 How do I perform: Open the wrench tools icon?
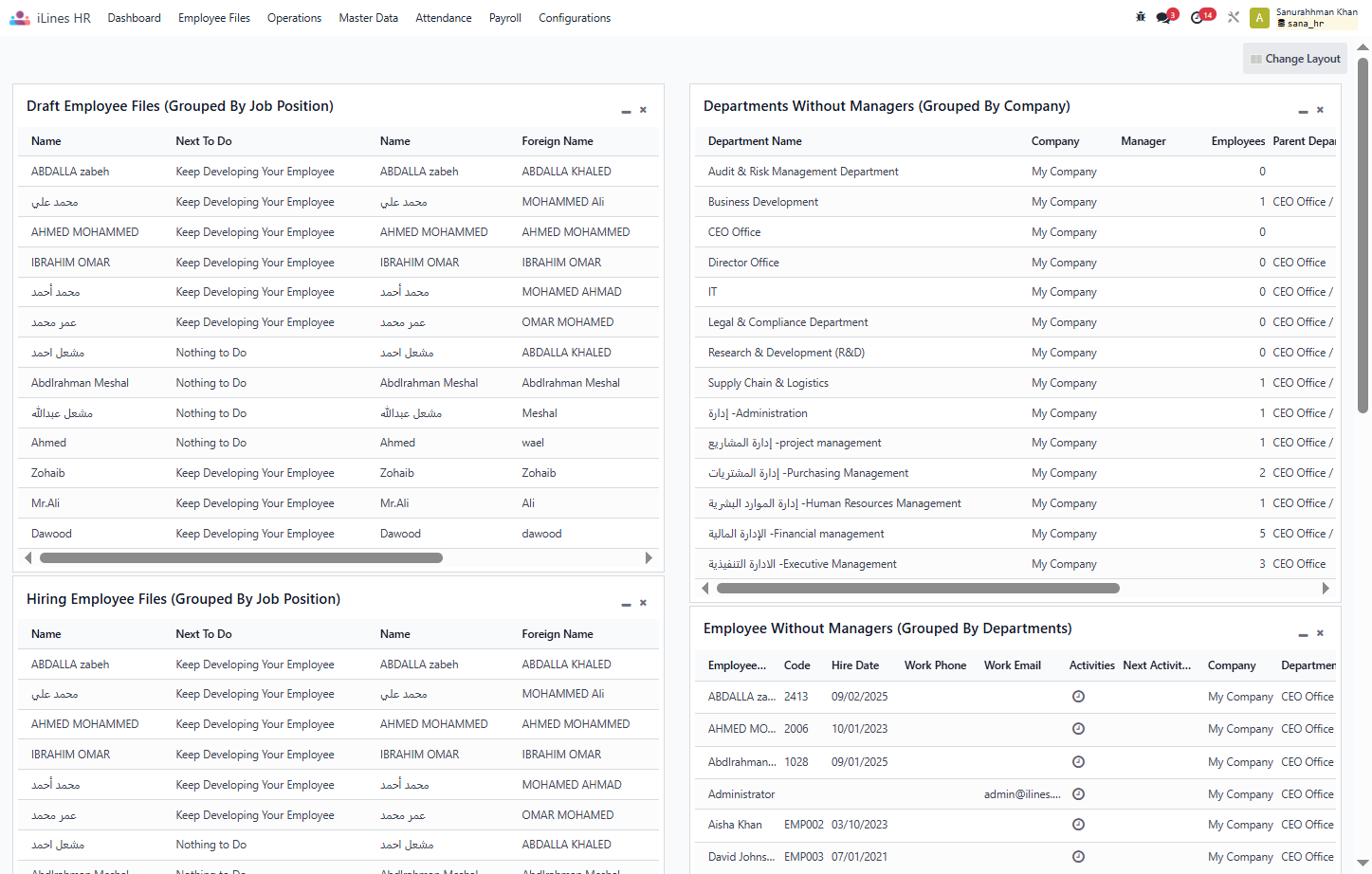(1234, 17)
